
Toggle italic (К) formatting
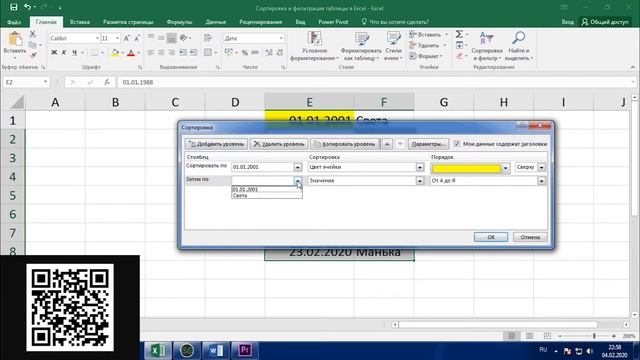64,53
